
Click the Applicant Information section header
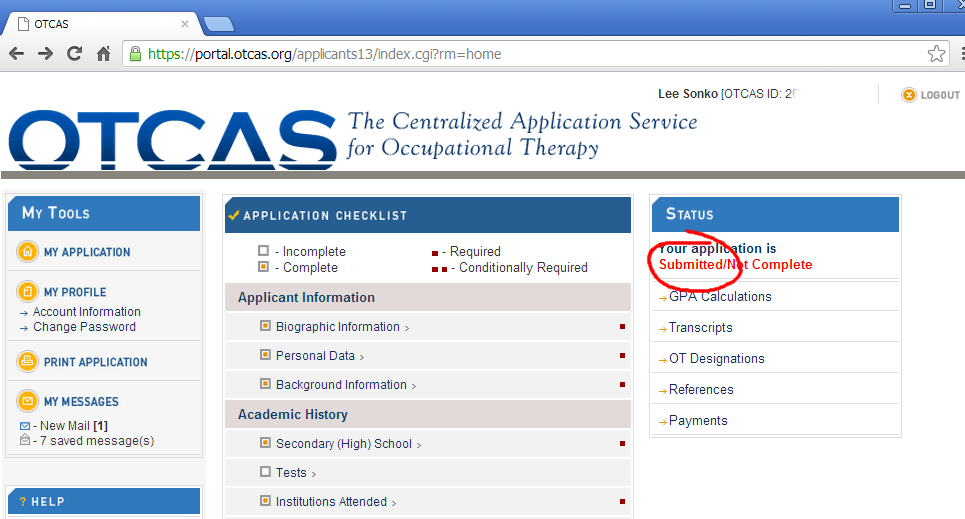click(428, 297)
